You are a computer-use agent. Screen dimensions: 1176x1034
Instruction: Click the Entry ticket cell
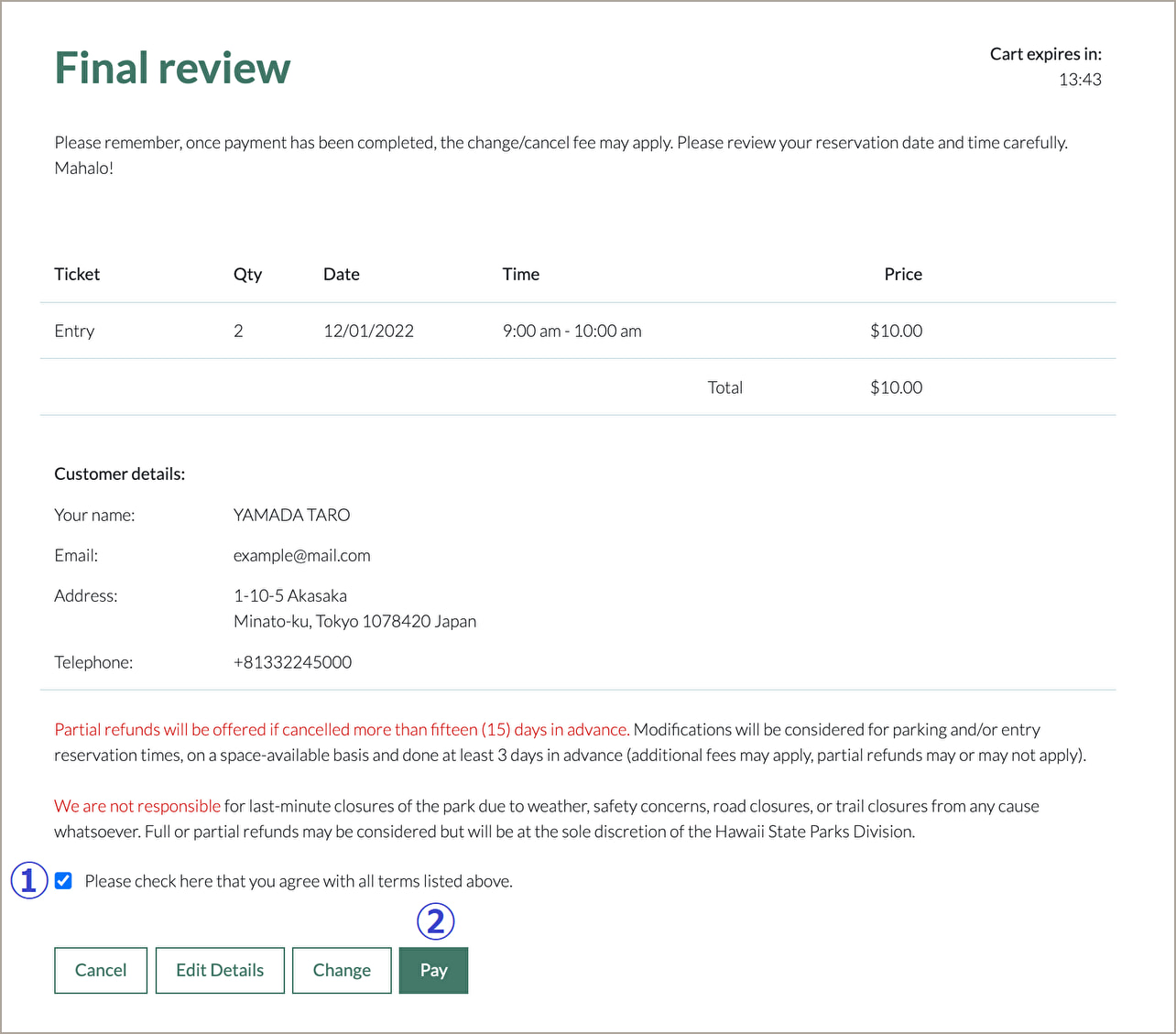(74, 331)
